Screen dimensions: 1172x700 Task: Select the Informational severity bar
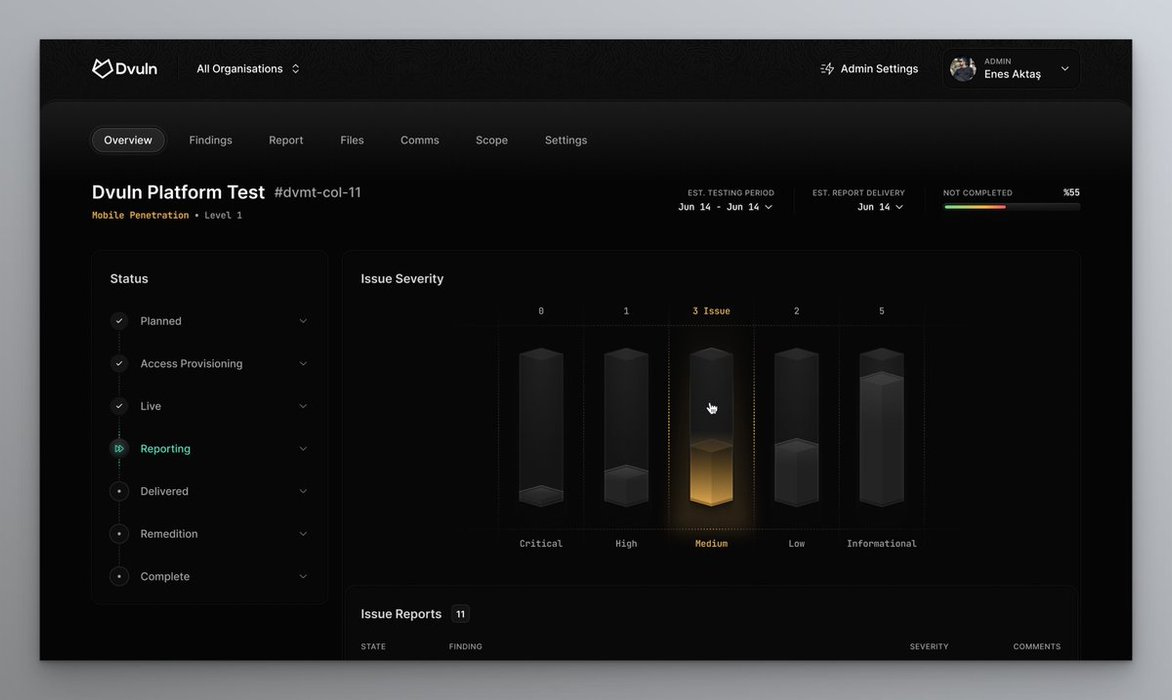pyautogui.click(x=881, y=430)
